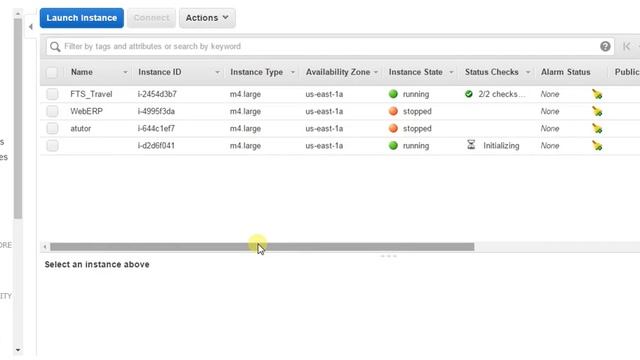Click the horizontal scrollbar thumb
Image resolution: width=640 pixels, height=360 pixels.
[262, 247]
